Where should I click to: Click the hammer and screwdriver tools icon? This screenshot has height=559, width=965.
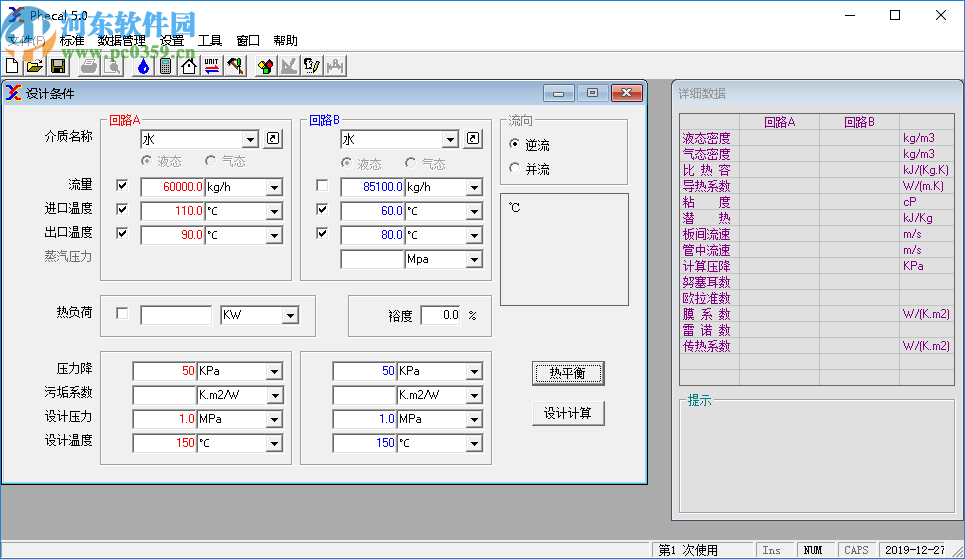click(x=235, y=66)
